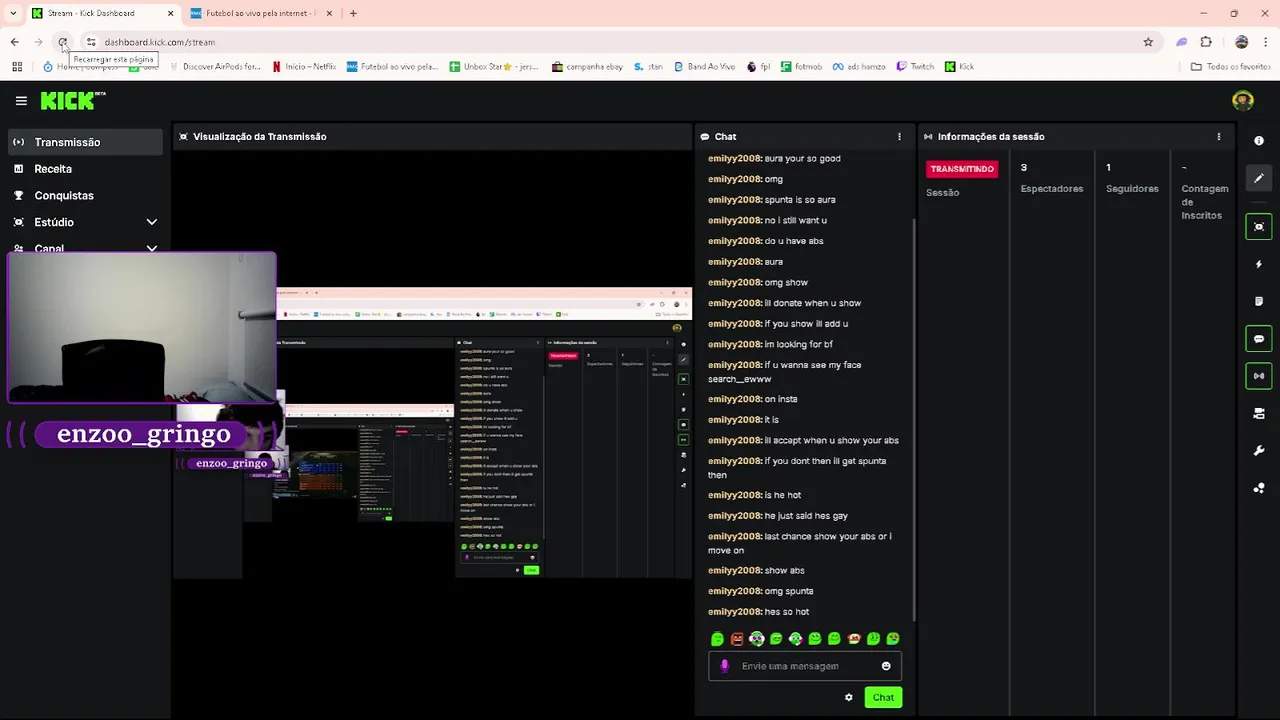Open the 'Início – Netflix' bookmark

click(304, 67)
